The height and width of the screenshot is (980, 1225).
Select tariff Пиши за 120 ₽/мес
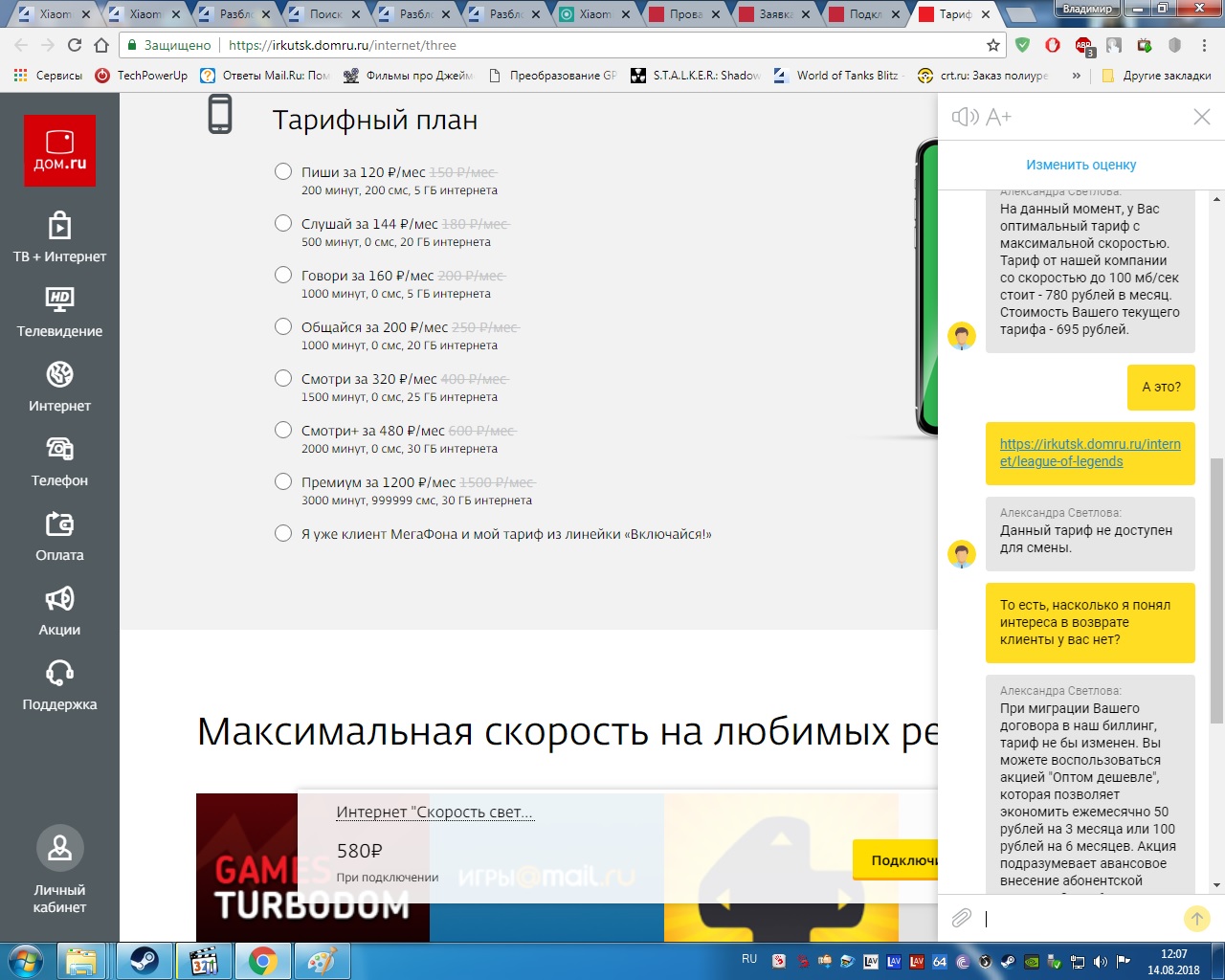[283, 171]
